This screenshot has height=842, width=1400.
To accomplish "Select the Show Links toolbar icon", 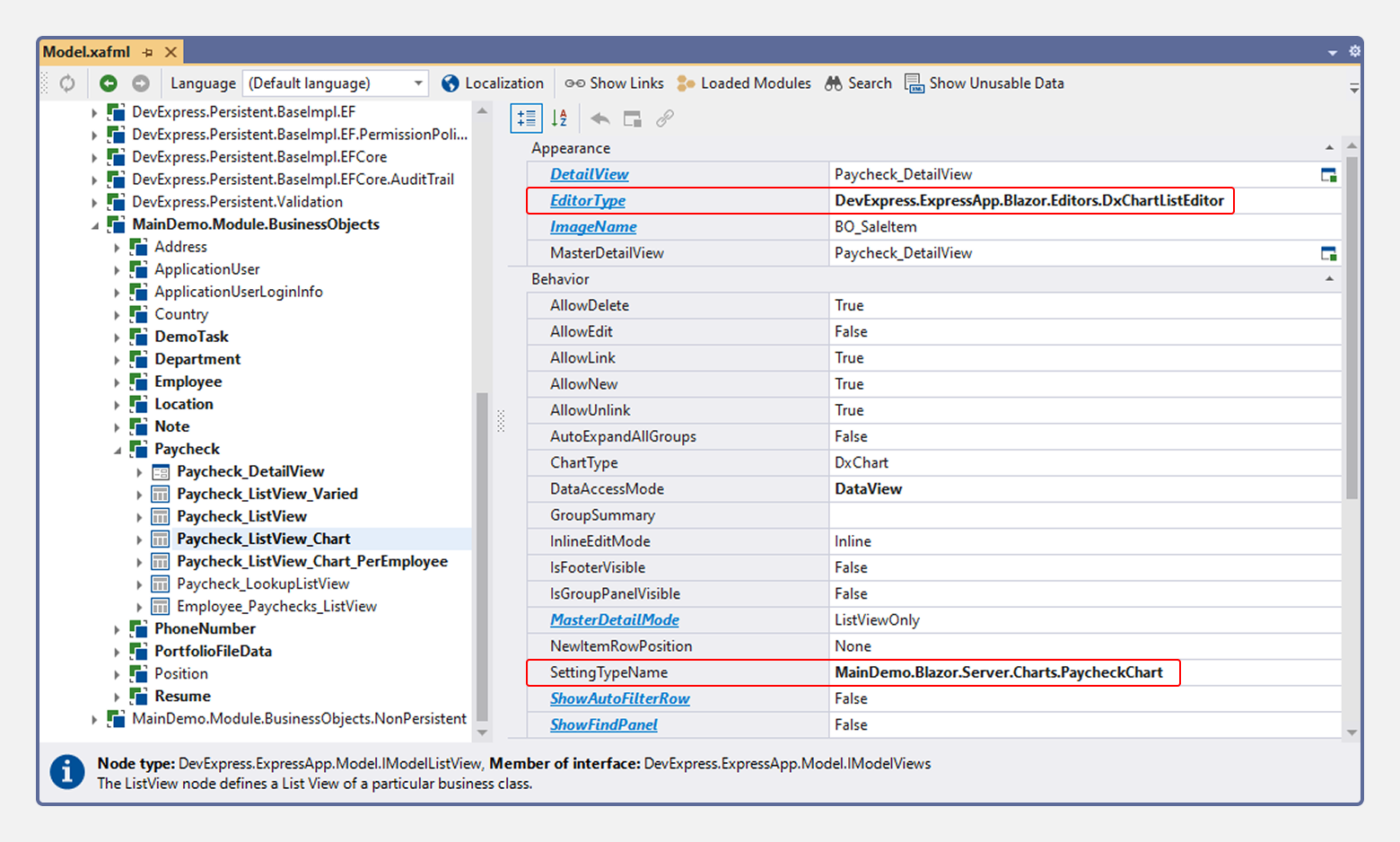I will 574,83.
